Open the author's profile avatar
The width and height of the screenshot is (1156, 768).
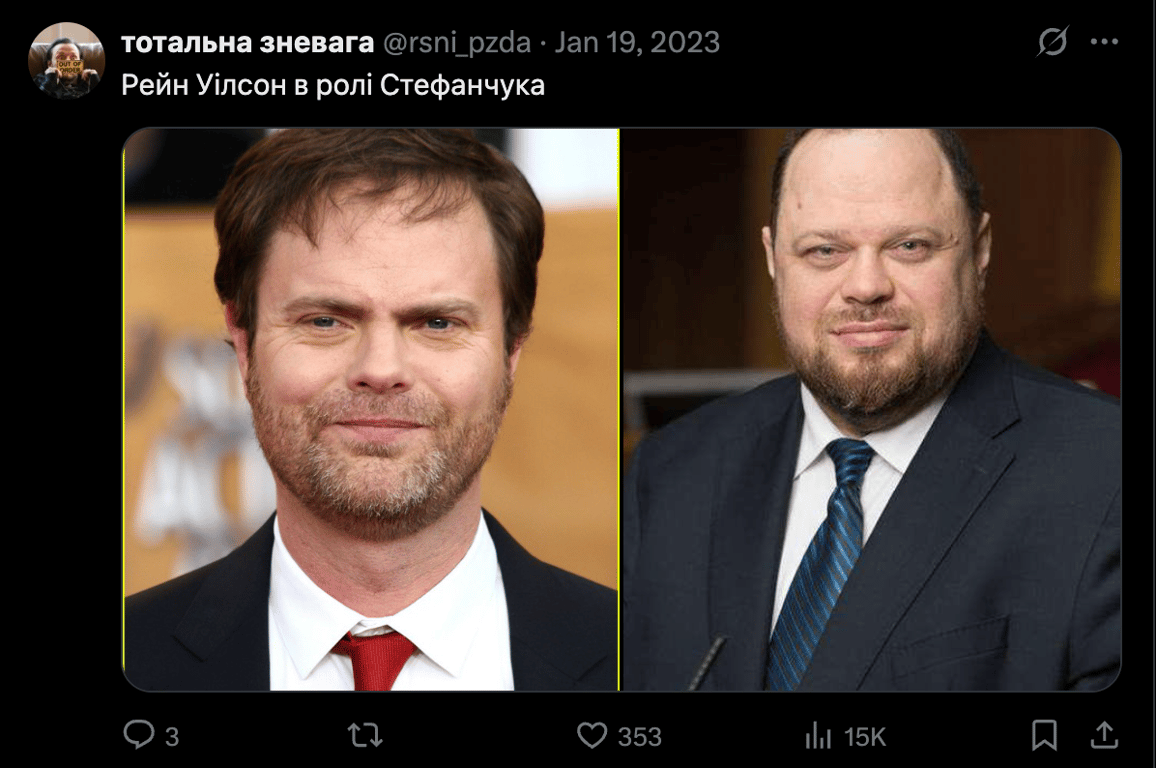tap(66, 60)
